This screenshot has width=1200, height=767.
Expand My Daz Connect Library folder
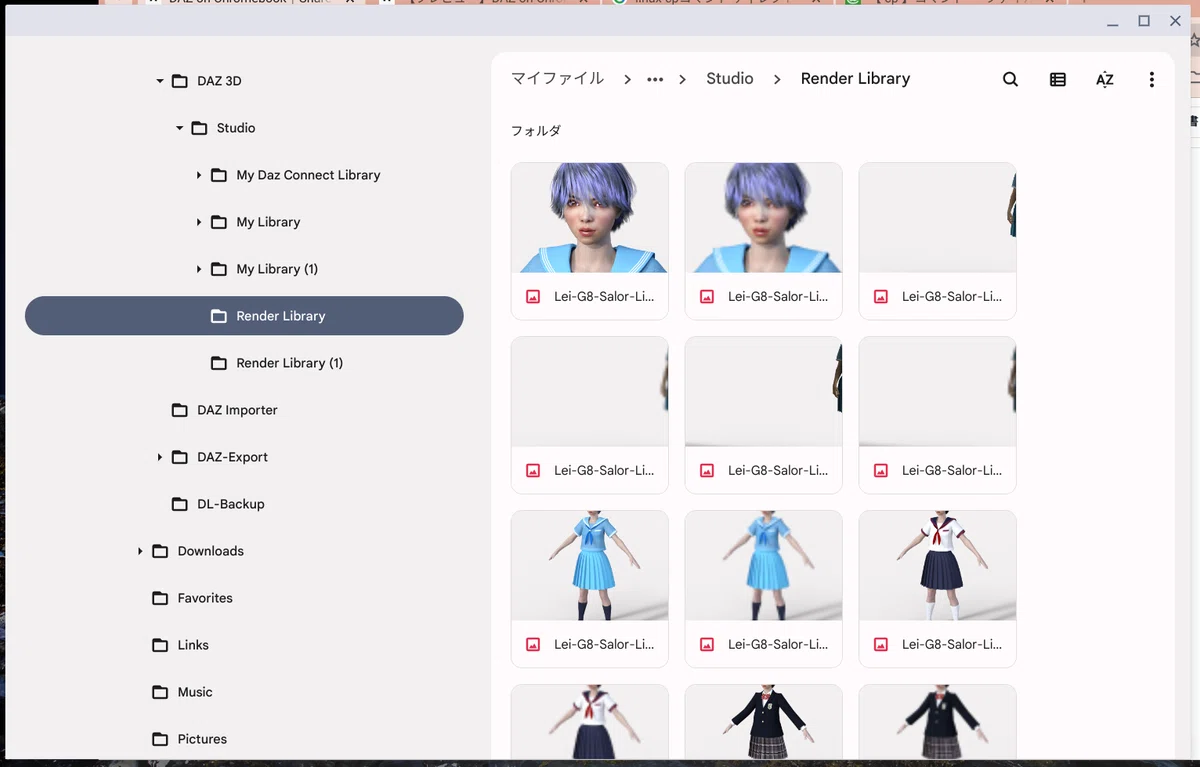[199, 175]
